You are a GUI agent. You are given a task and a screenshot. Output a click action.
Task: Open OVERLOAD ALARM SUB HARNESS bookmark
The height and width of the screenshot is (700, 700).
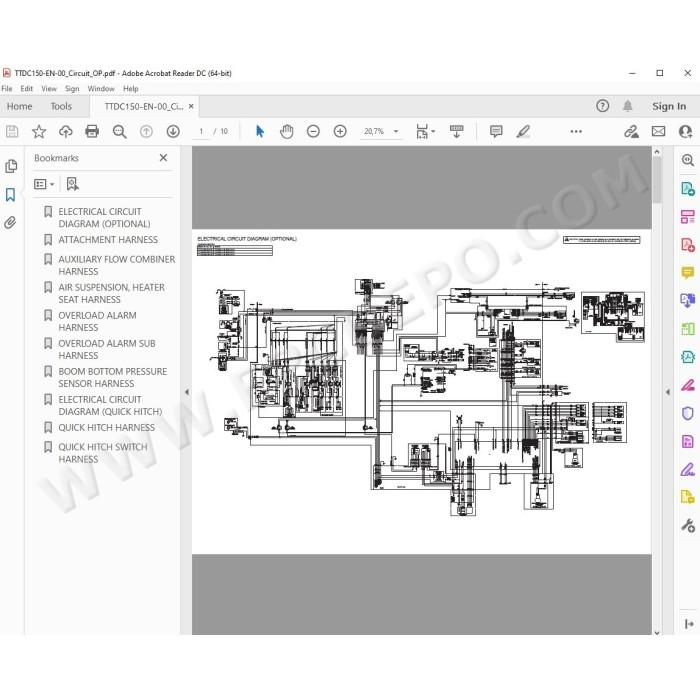click(x=107, y=350)
